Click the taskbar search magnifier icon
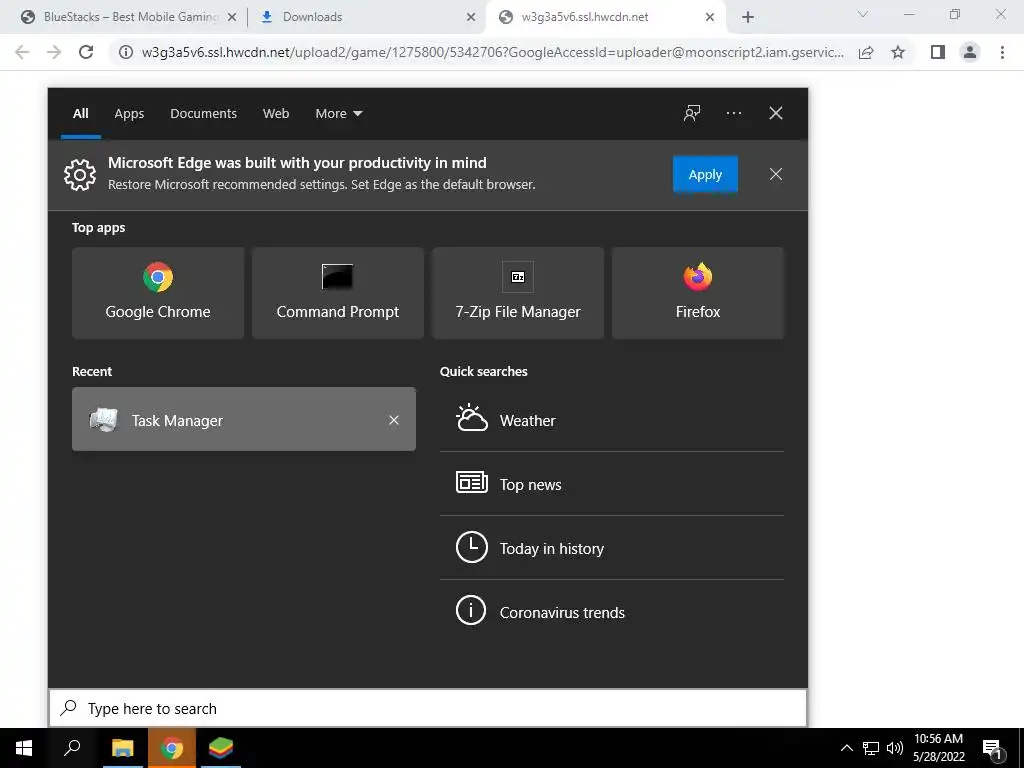The image size is (1024, 768). (x=72, y=748)
